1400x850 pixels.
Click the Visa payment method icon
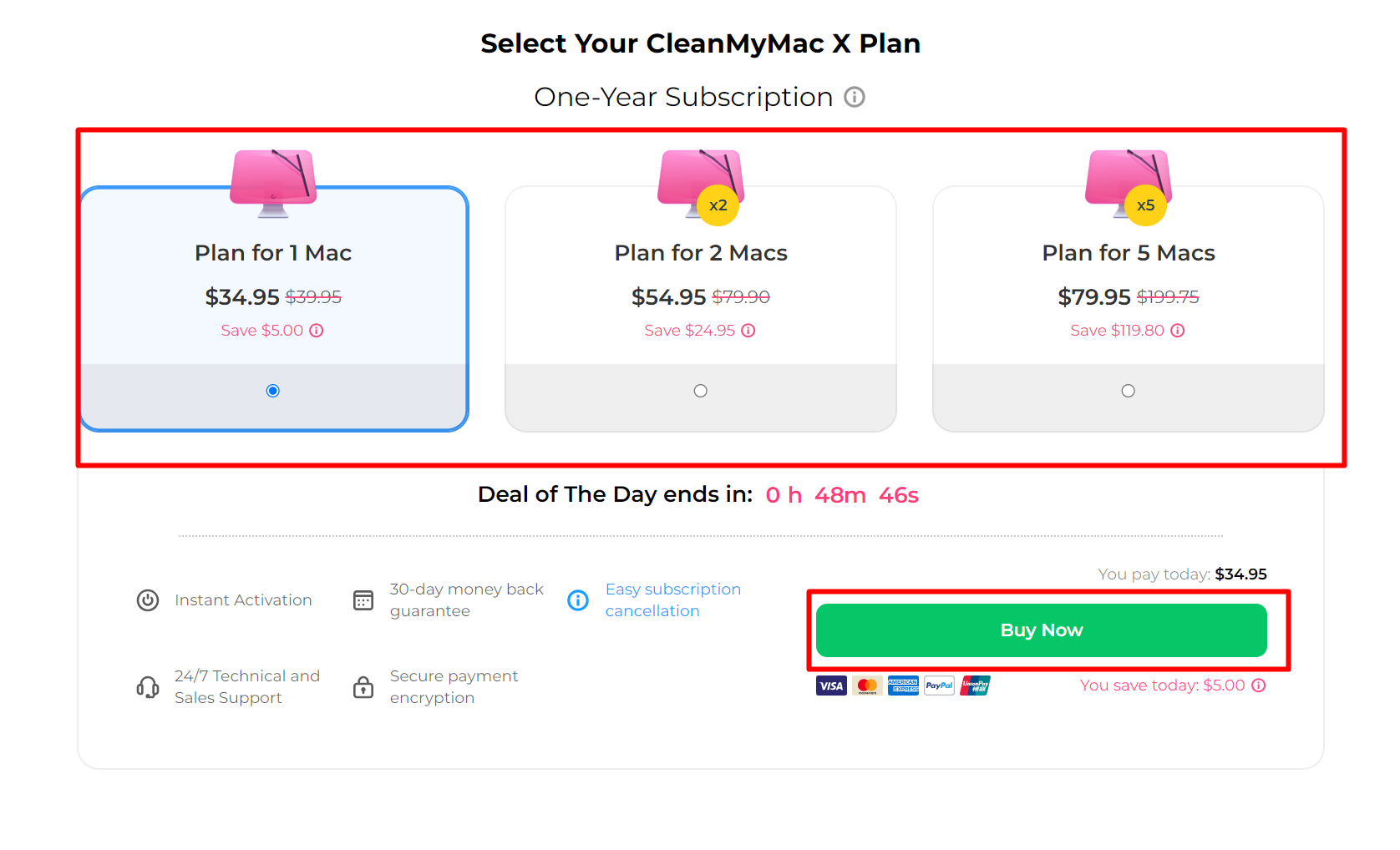[830, 686]
